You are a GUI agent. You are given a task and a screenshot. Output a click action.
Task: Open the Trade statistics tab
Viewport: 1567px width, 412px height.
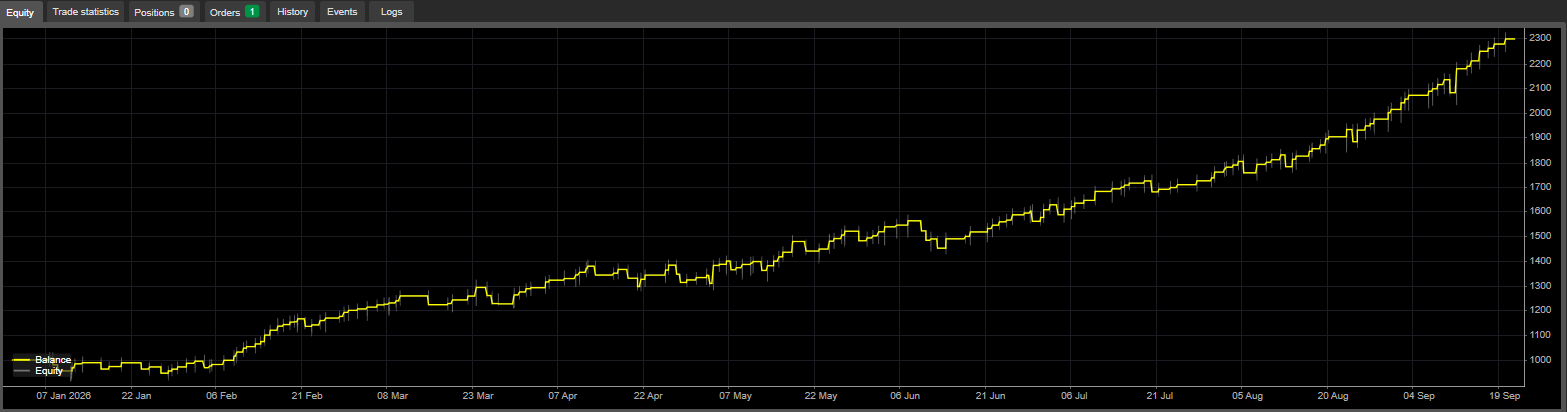coord(85,12)
